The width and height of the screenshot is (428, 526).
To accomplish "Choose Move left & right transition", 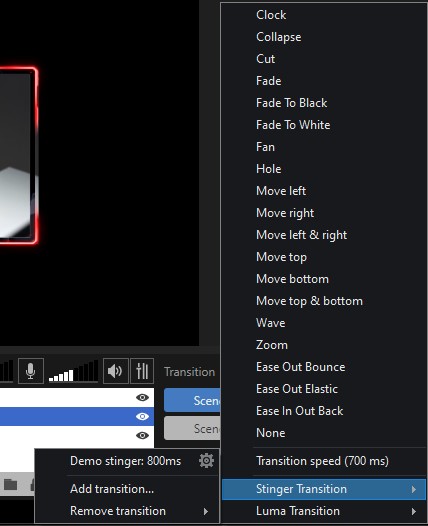I will 301,235.
